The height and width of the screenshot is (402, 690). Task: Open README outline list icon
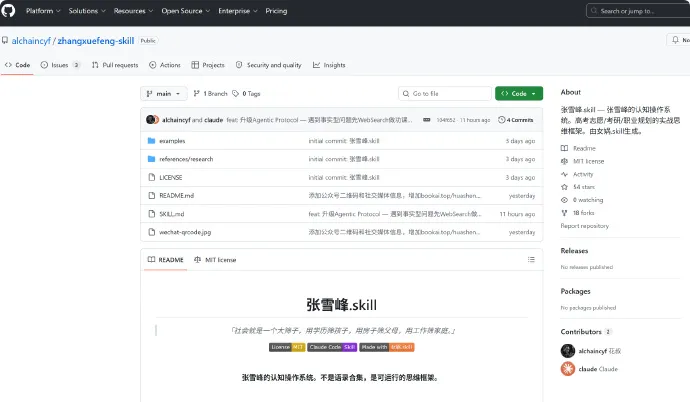[531, 259]
